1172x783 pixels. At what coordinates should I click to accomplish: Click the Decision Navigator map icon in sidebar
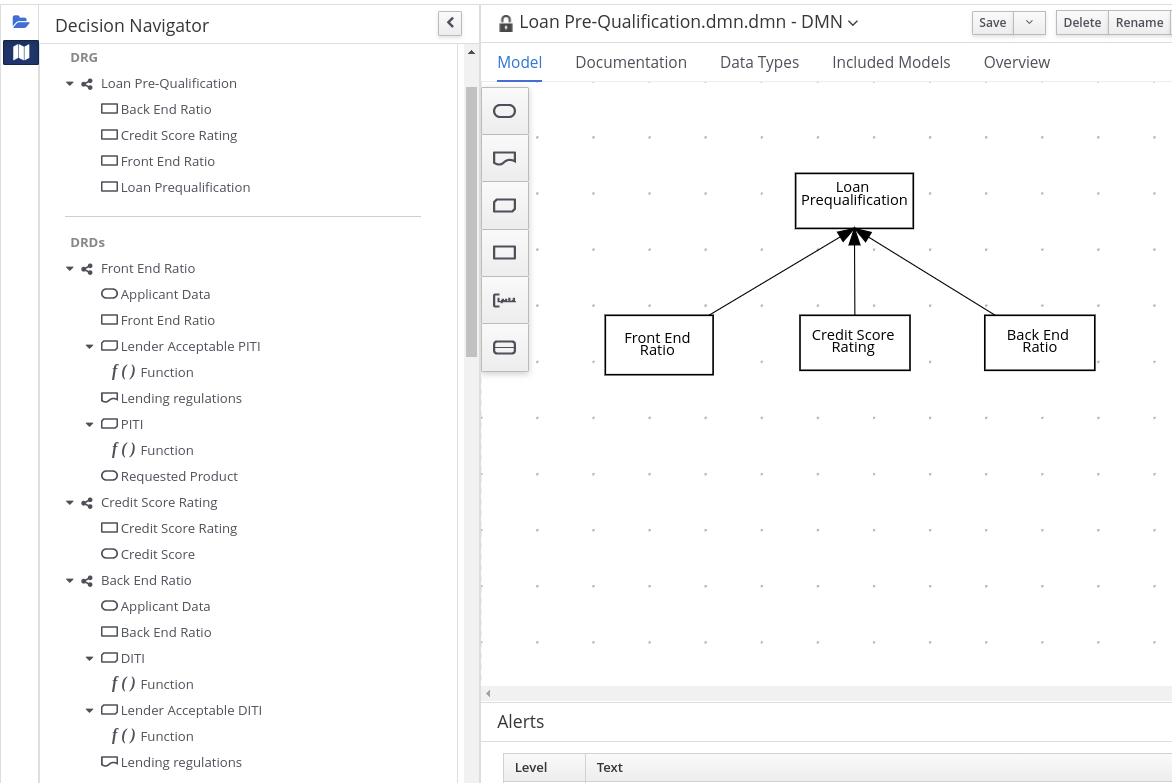(x=21, y=52)
